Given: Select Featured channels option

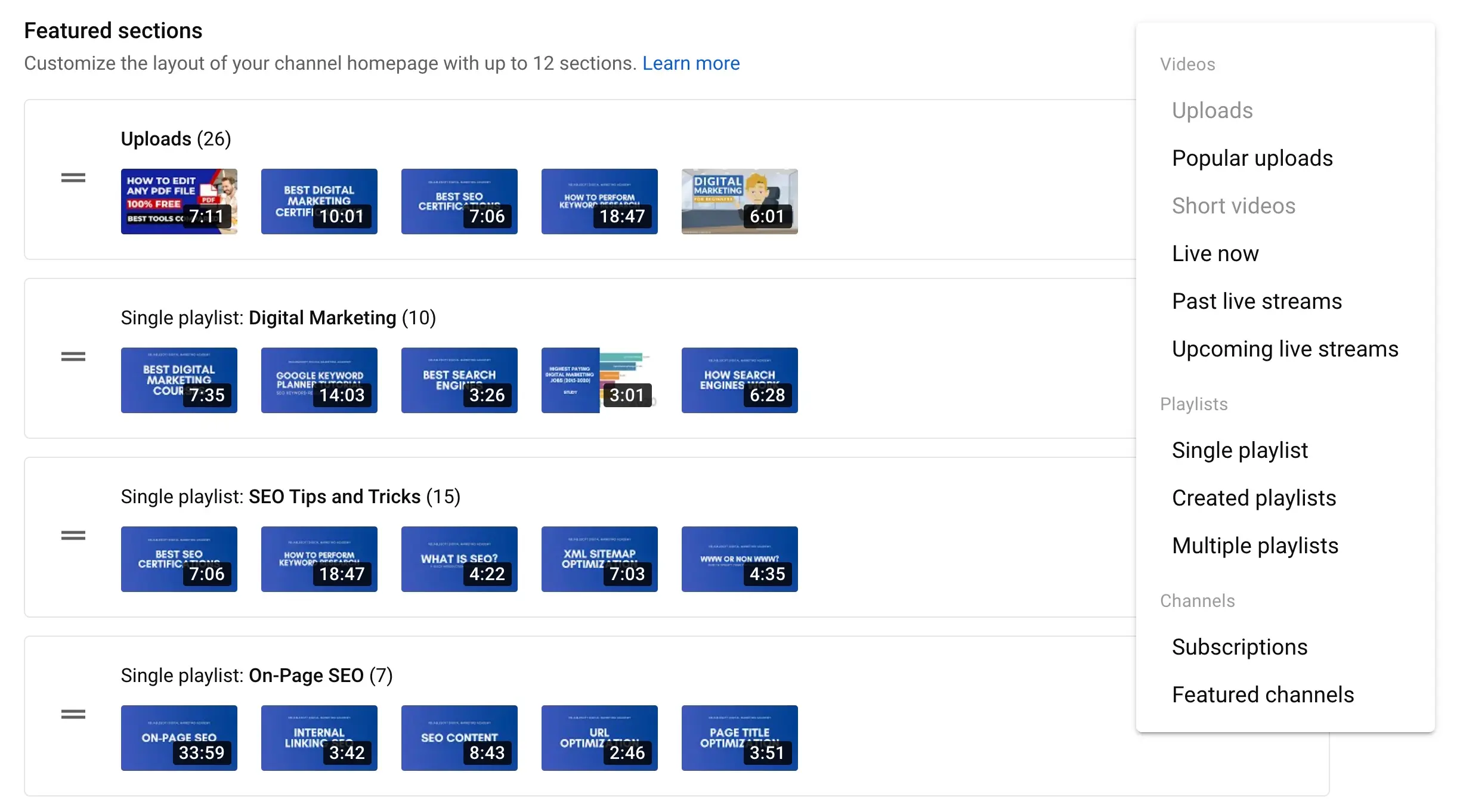Looking at the screenshot, I should 1262,693.
